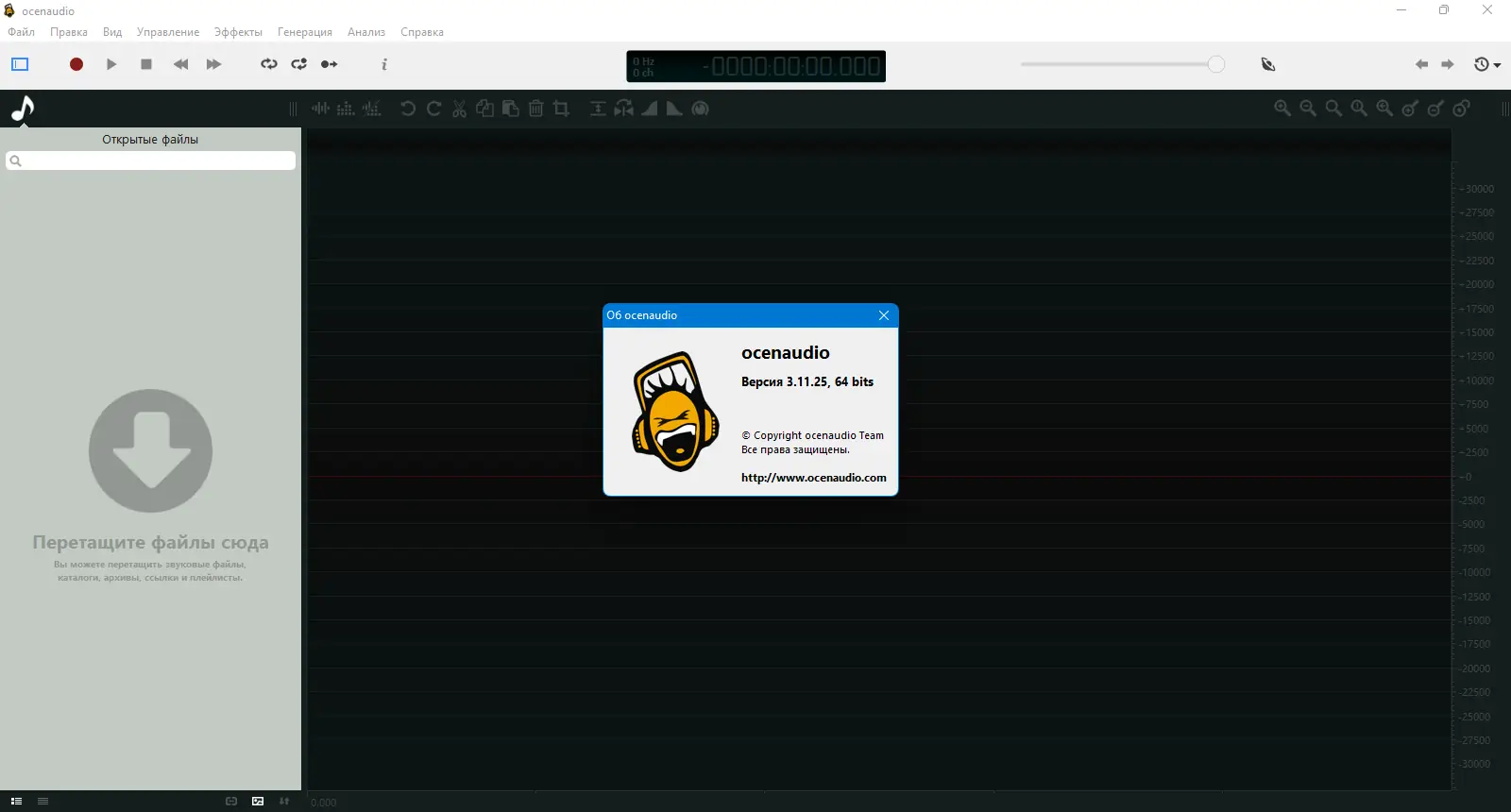1511x812 pixels.
Task: Switch the file list to compact view
Action: (42, 802)
